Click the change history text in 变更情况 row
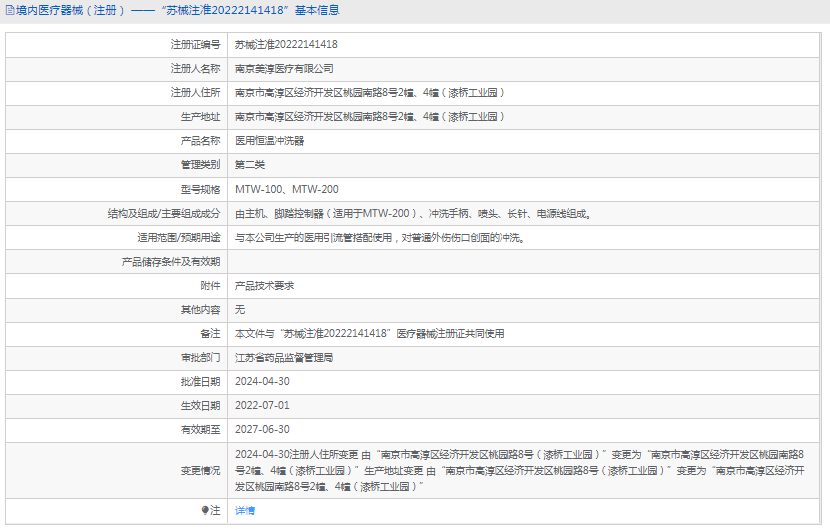Image resolution: width=830 pixels, height=529 pixels. [x=520, y=470]
